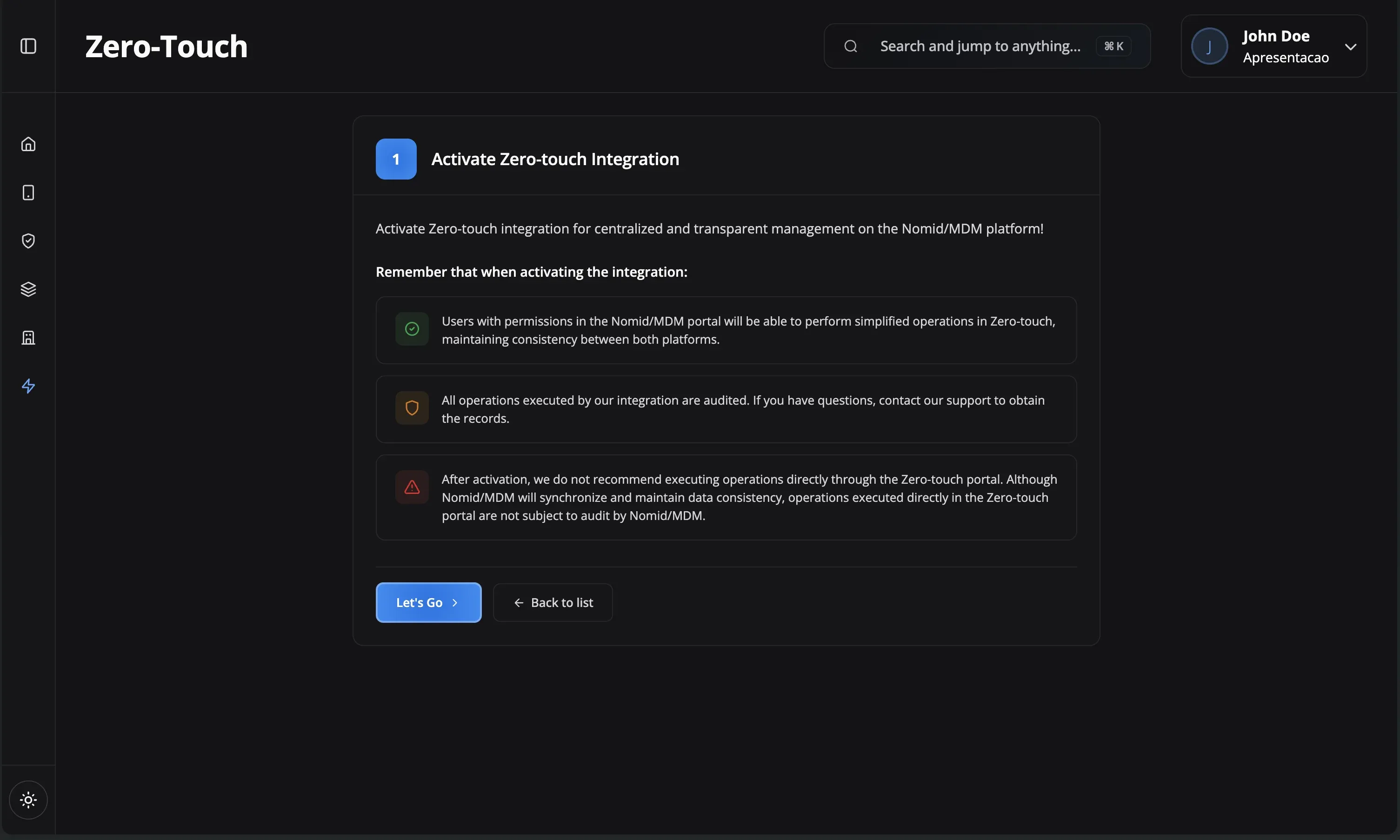
Task: Click the magnifier search icon
Action: [x=851, y=46]
